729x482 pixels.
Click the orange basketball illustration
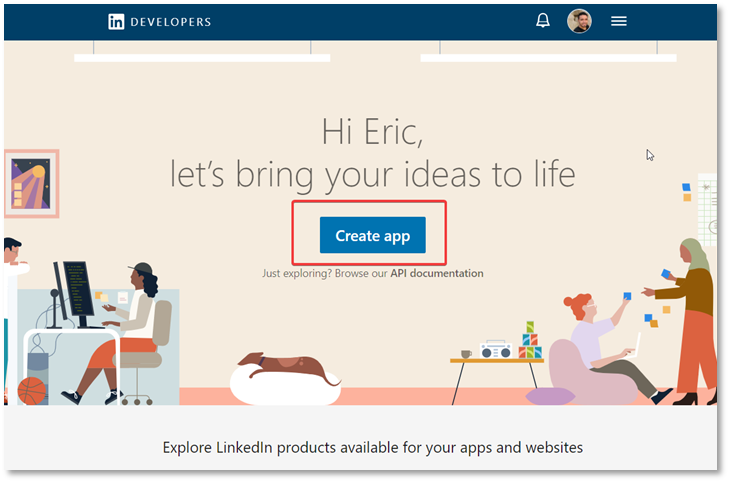[32, 391]
